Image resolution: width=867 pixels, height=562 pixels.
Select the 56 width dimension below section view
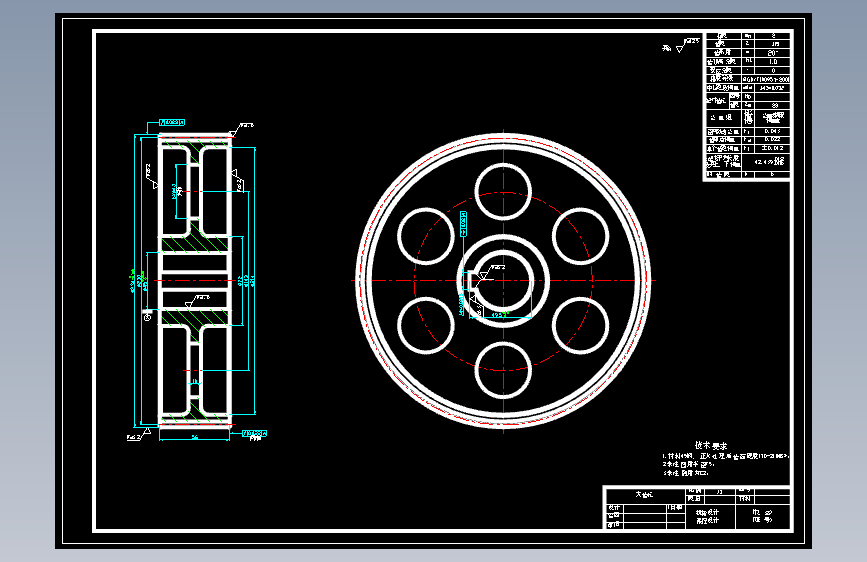(195, 437)
